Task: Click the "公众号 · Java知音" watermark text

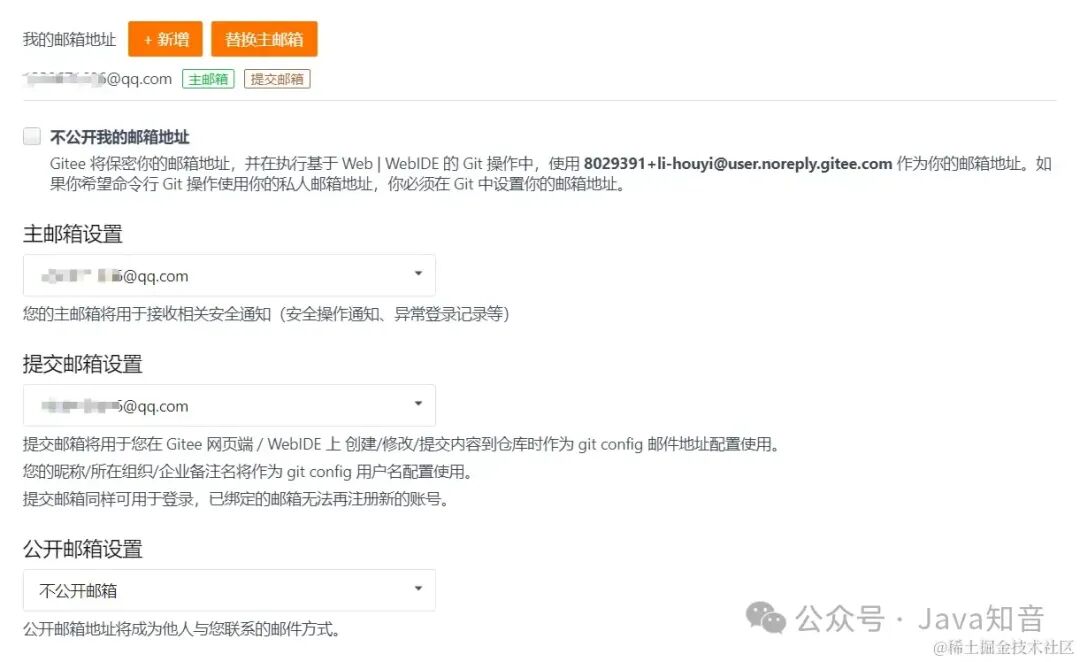Action: point(920,618)
